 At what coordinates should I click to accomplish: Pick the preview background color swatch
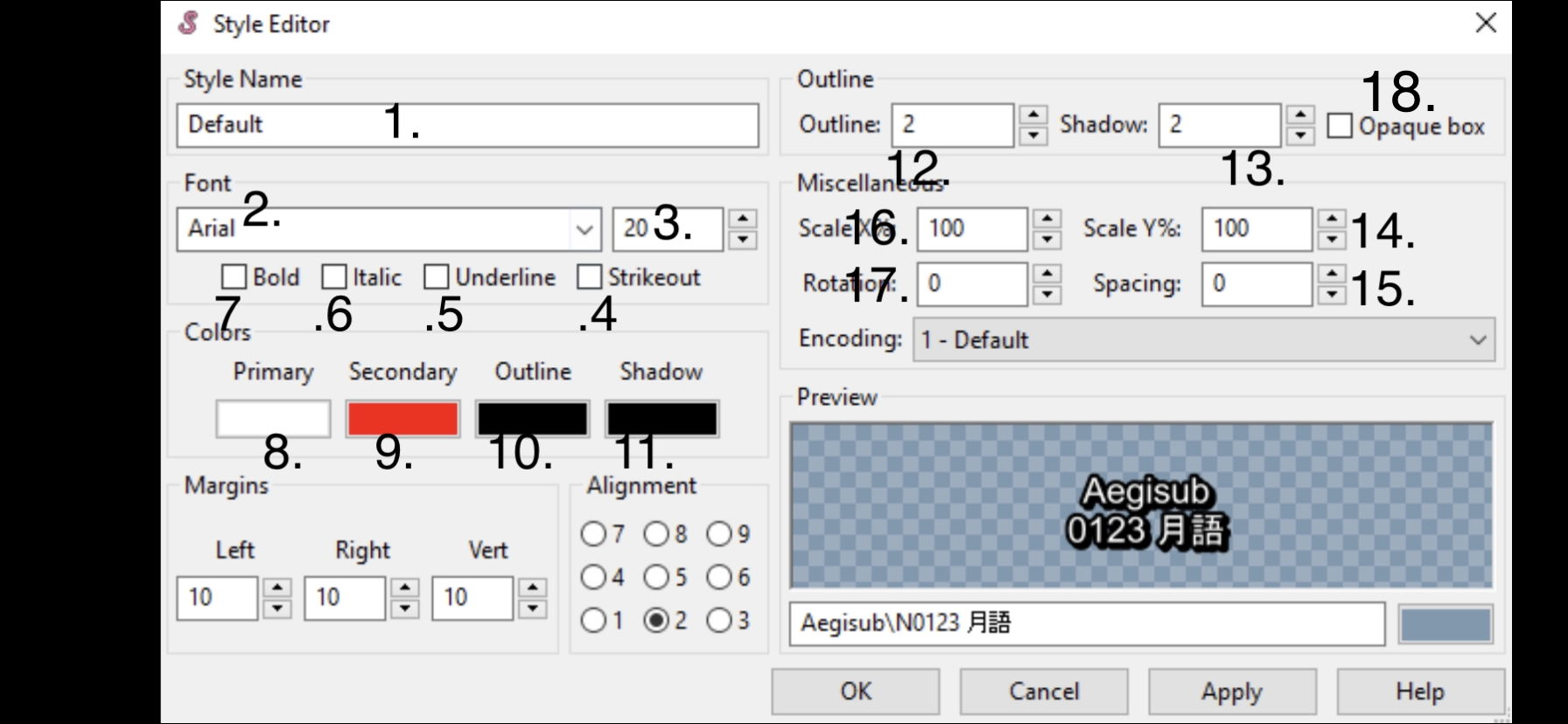coord(1445,624)
